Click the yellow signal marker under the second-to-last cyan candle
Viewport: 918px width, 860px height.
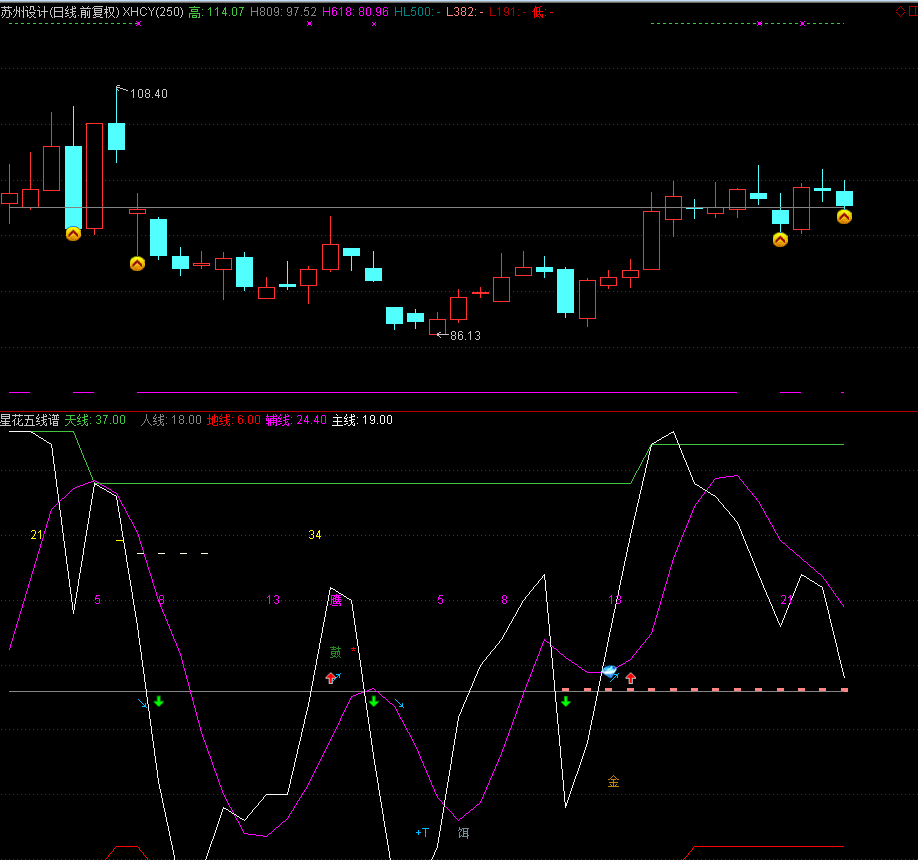[x=780, y=239]
